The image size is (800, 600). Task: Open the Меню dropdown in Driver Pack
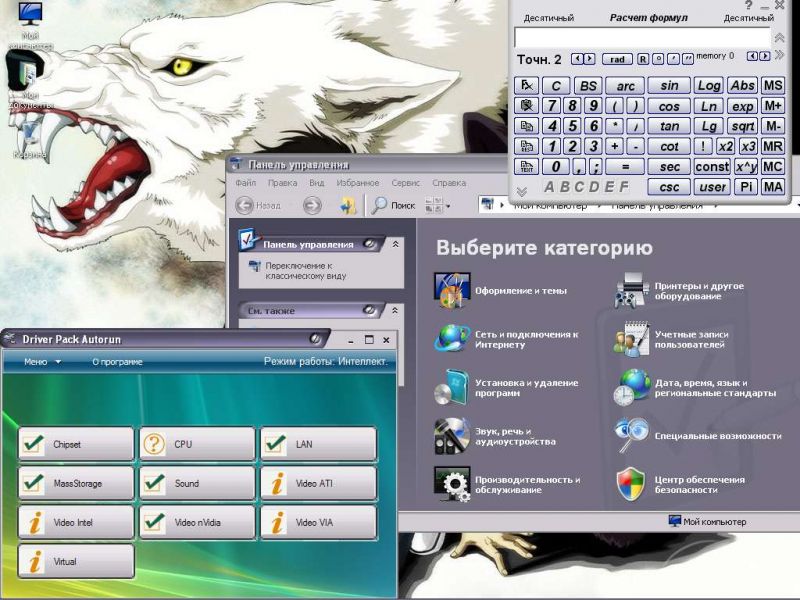pyautogui.click(x=42, y=362)
